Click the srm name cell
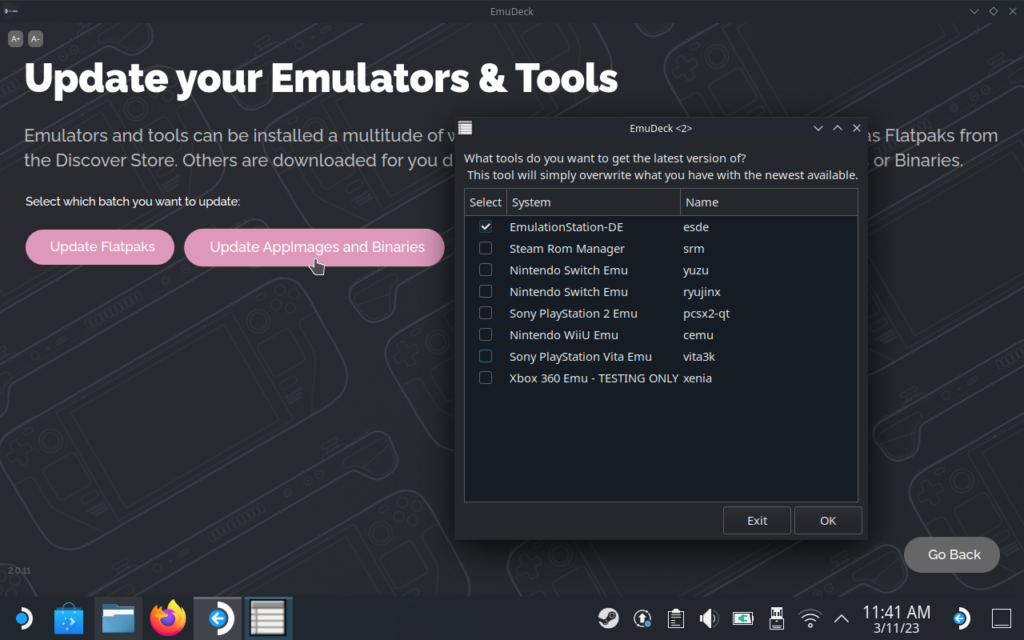 click(694, 248)
